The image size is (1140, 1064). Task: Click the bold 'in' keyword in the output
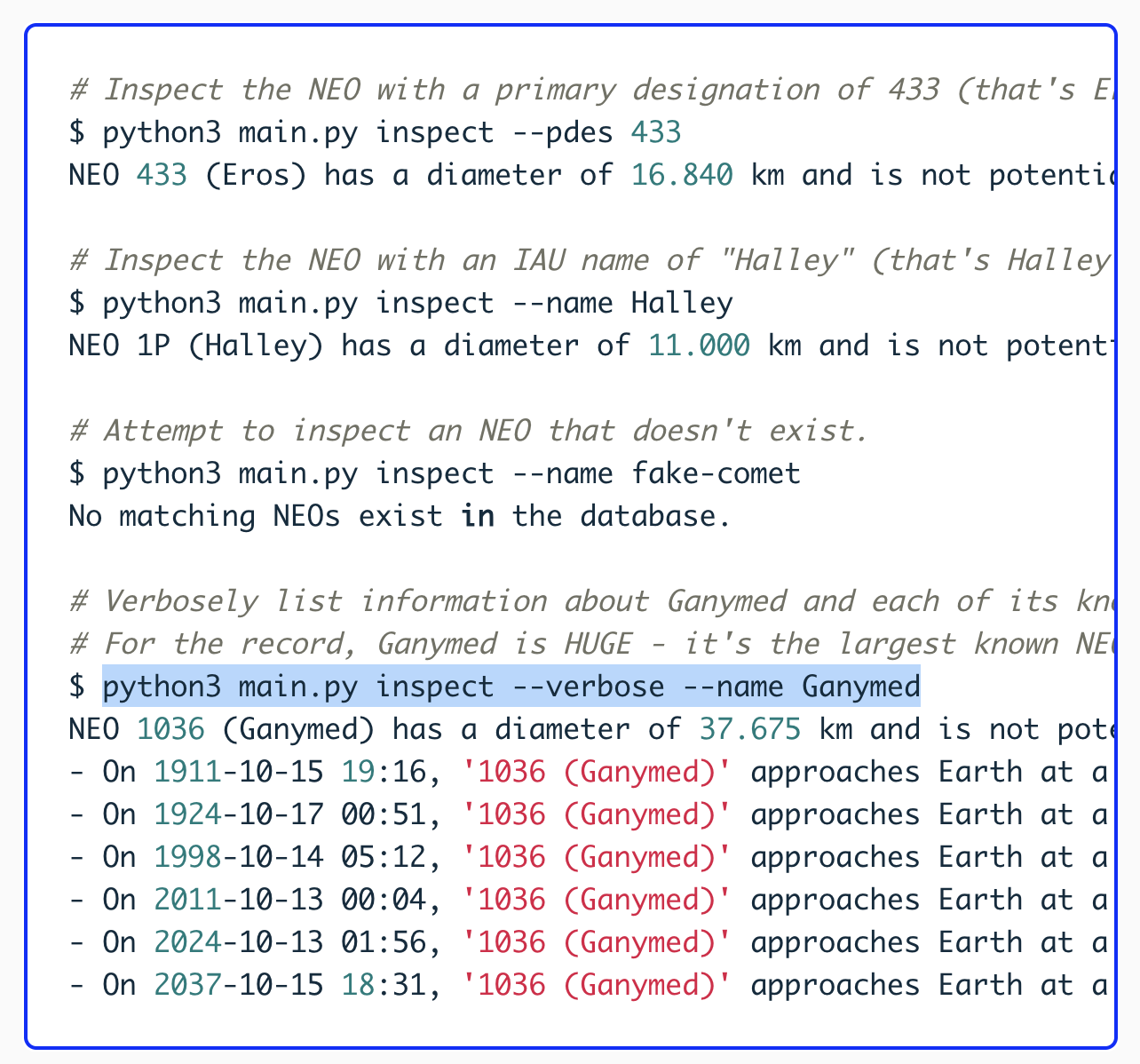(x=478, y=516)
